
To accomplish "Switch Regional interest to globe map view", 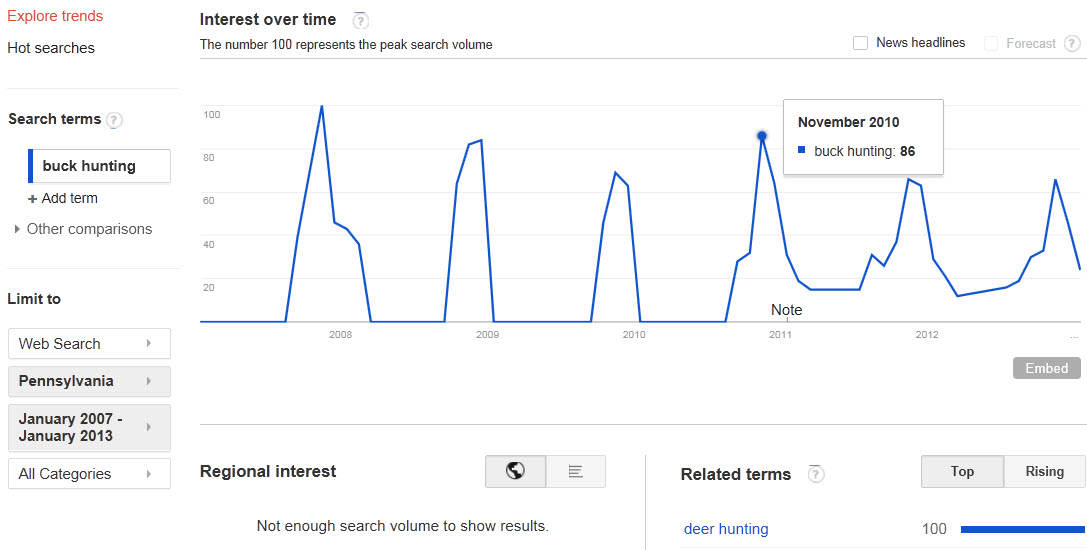I will click(516, 472).
